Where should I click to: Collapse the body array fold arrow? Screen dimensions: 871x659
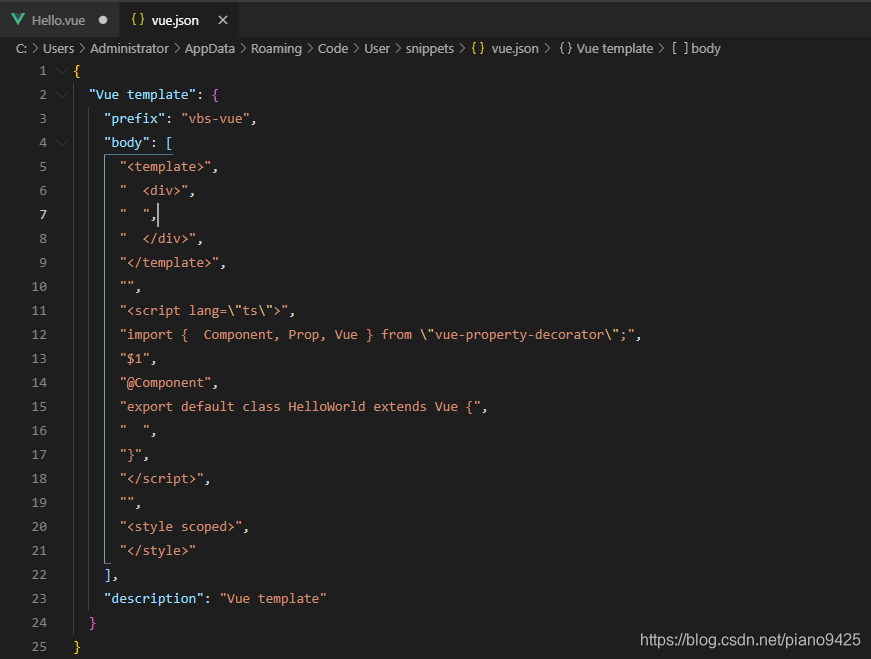[x=61, y=142]
